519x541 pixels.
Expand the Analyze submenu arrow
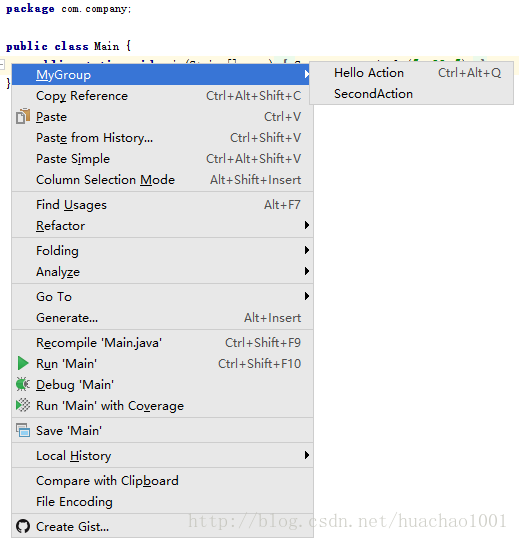[x=306, y=271]
